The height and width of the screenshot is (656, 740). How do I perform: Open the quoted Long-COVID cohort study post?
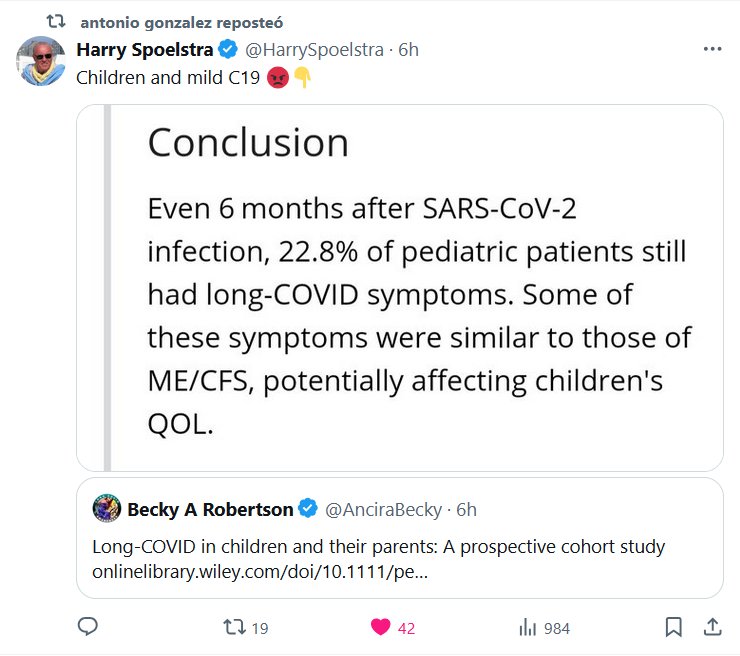[400, 560]
